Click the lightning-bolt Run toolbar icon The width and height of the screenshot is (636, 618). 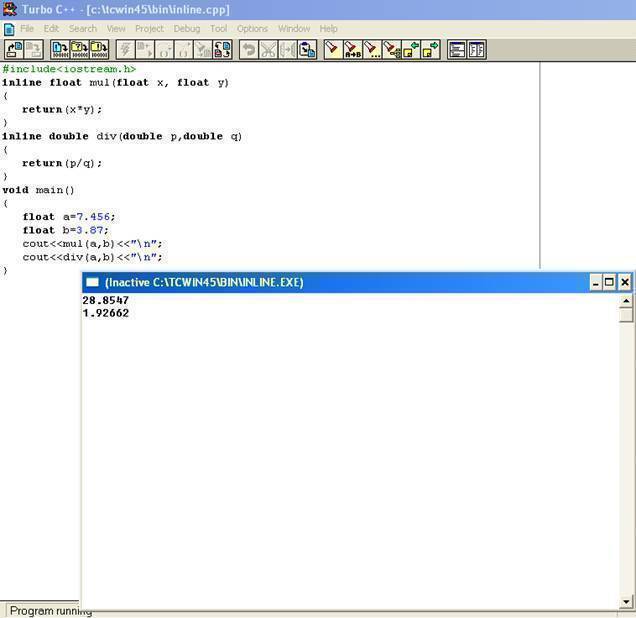click(x=125, y=50)
